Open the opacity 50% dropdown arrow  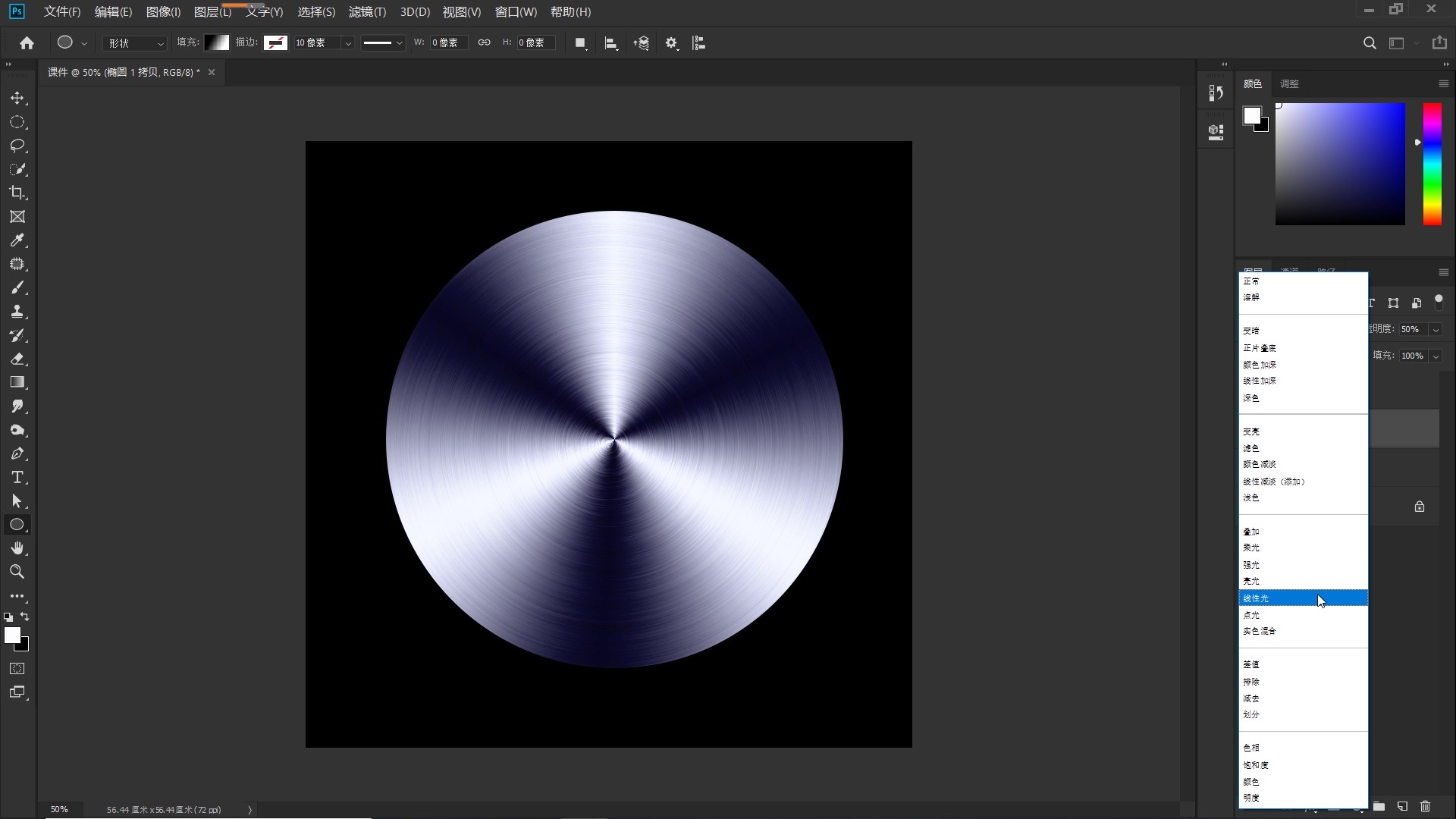pos(1436,330)
